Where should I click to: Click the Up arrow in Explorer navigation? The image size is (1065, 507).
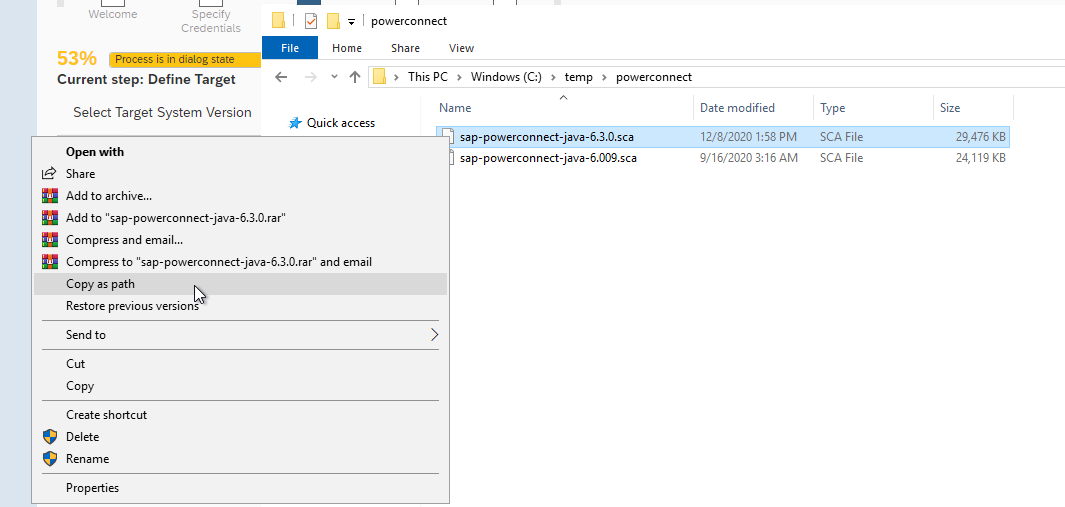355,77
